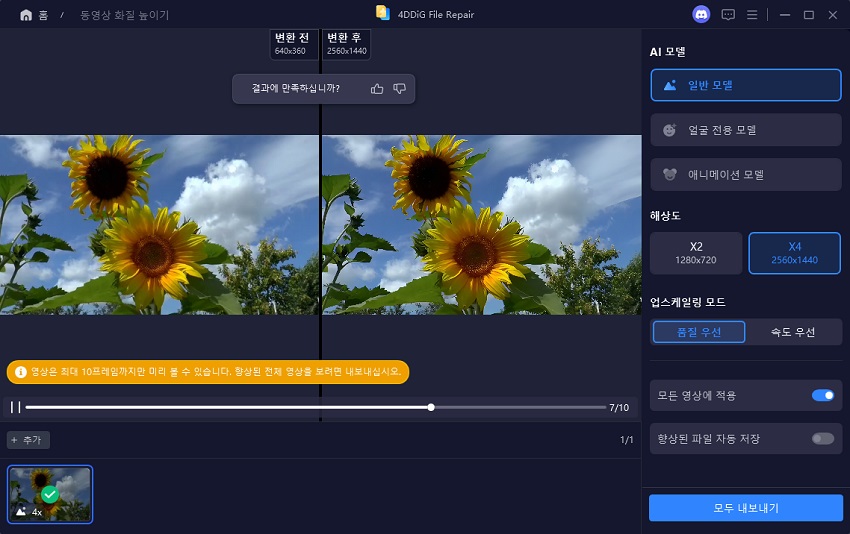This screenshot has height=534, width=850.
Task: Open the Discord community icon
Action: (x=701, y=15)
